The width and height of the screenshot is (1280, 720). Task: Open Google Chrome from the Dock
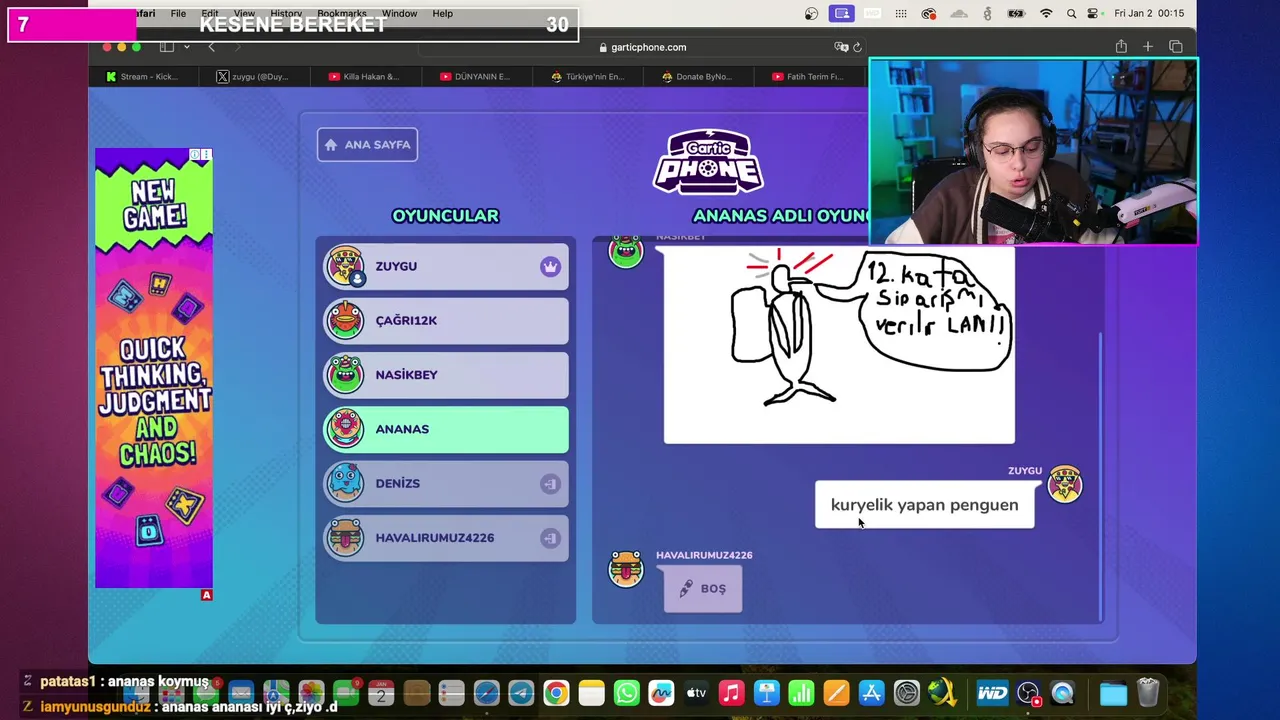[x=556, y=693]
